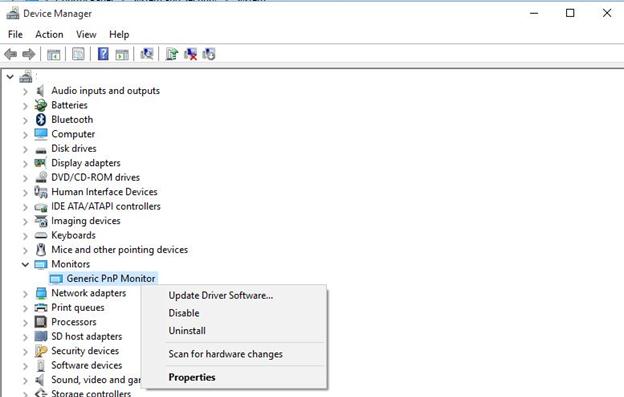Expand the Processors node

(25, 323)
